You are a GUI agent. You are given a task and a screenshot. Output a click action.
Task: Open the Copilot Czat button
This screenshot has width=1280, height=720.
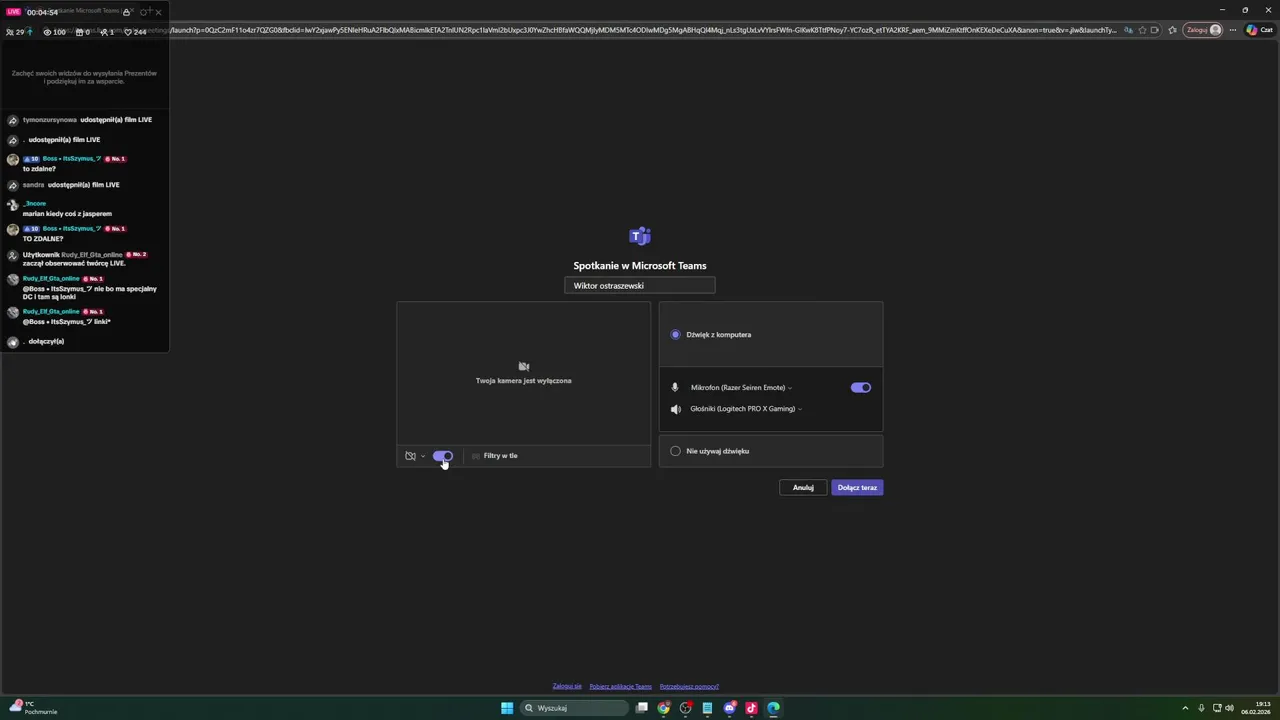1259,30
